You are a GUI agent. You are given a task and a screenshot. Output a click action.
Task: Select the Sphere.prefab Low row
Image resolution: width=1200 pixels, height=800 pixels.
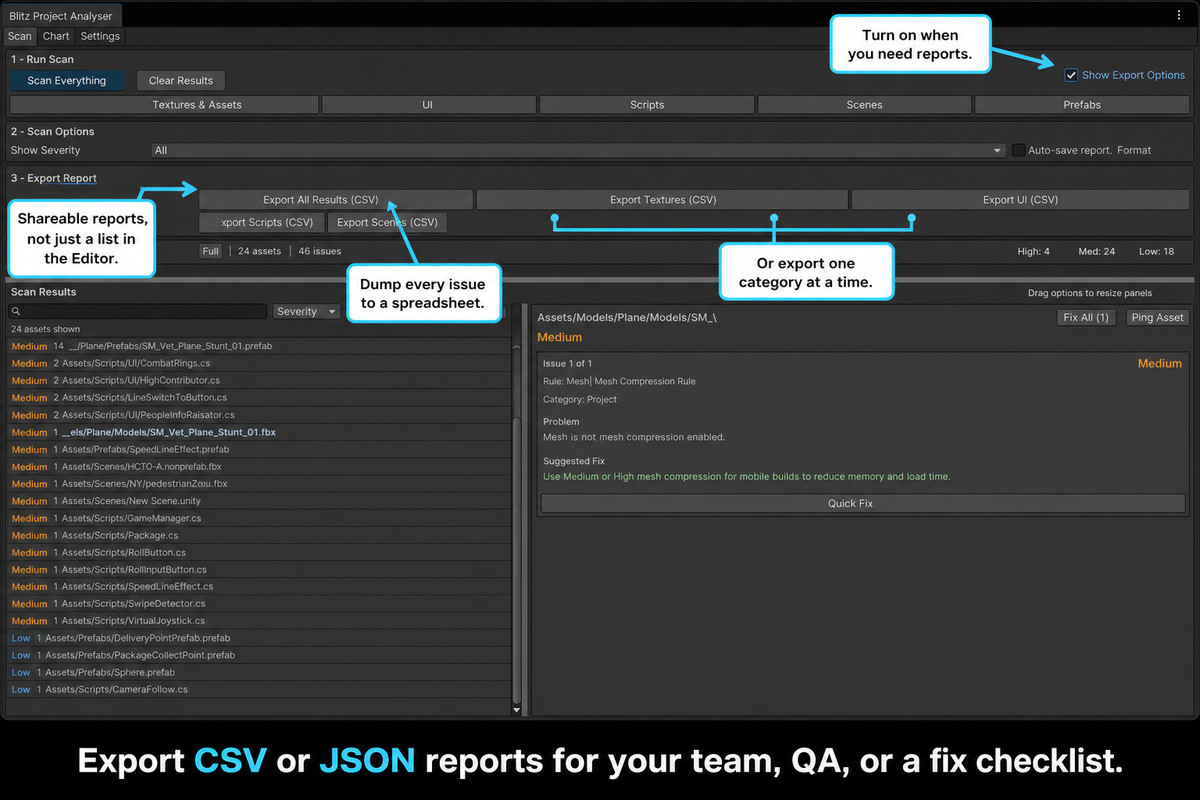[258, 672]
